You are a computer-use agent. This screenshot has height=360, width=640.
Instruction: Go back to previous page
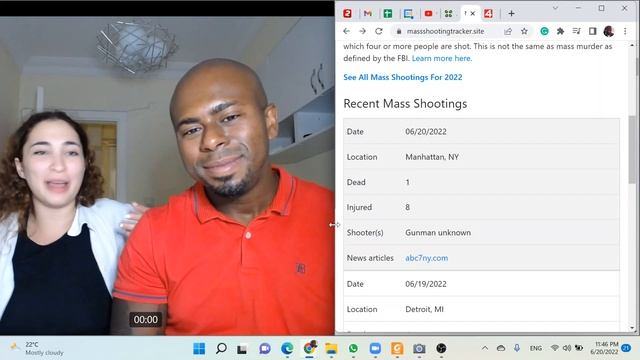[x=347, y=31]
